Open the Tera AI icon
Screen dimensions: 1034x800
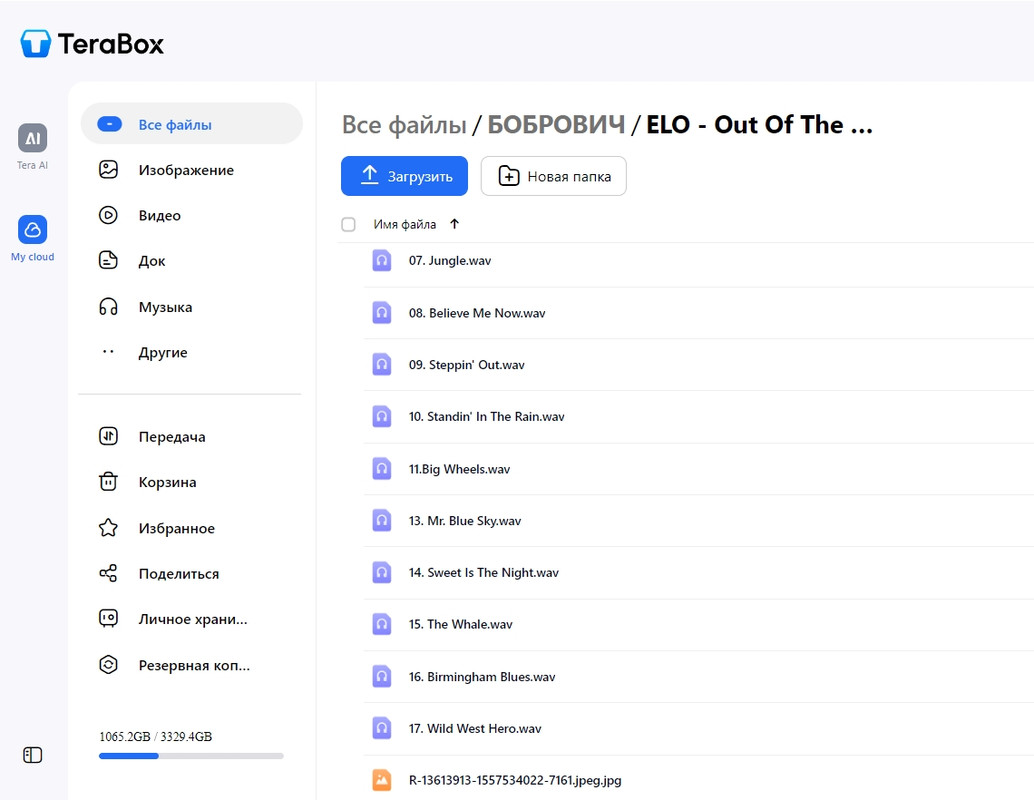click(32, 138)
